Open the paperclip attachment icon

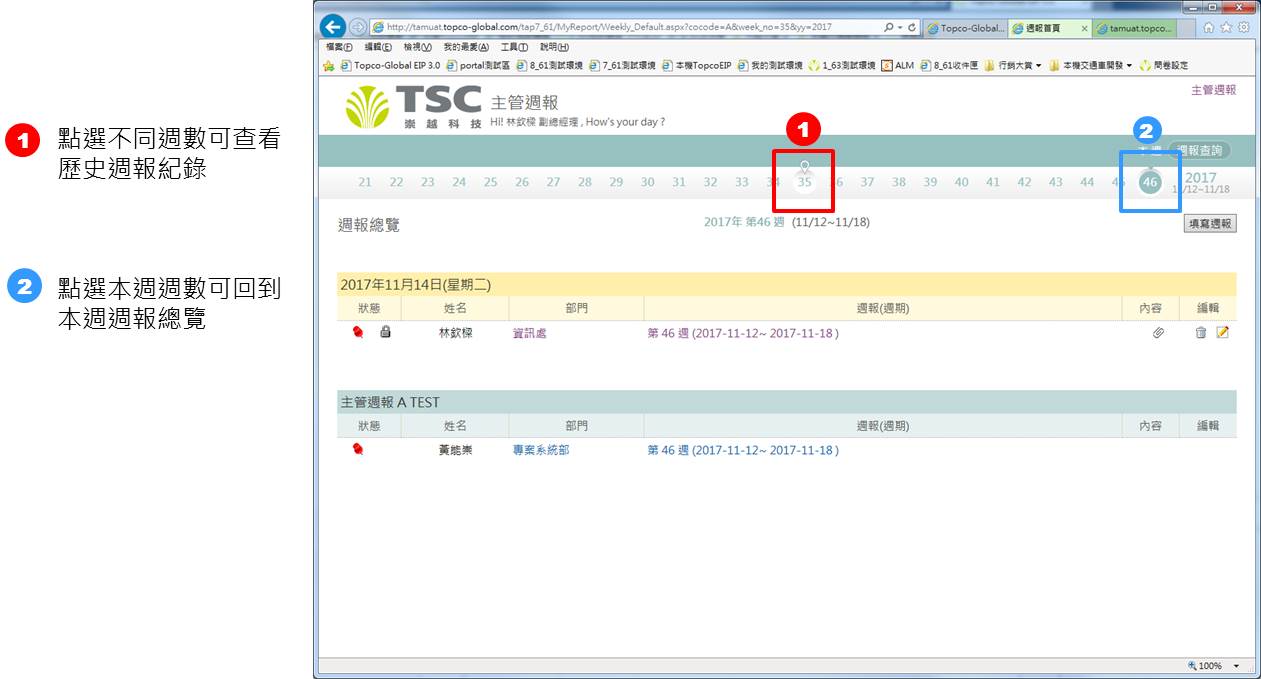[1158, 333]
